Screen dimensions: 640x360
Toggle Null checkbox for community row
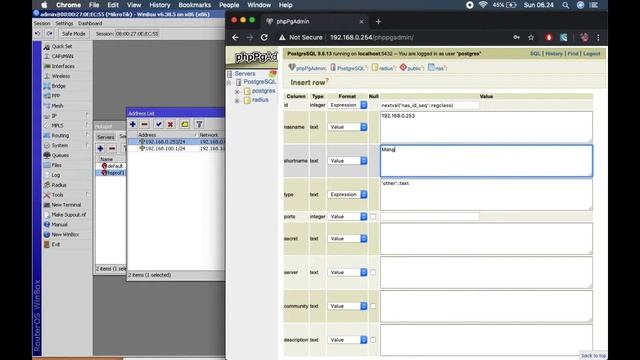click(x=373, y=306)
